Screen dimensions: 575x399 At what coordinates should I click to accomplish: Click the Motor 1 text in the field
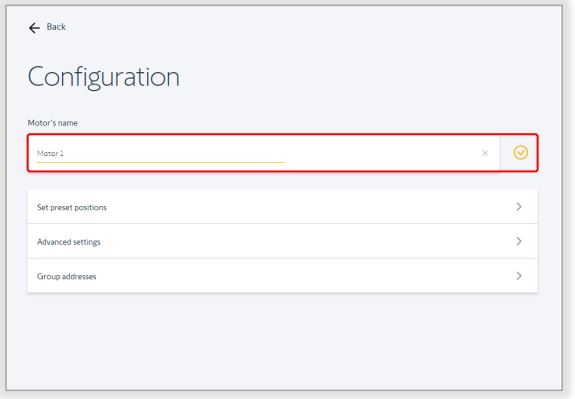(x=50, y=153)
